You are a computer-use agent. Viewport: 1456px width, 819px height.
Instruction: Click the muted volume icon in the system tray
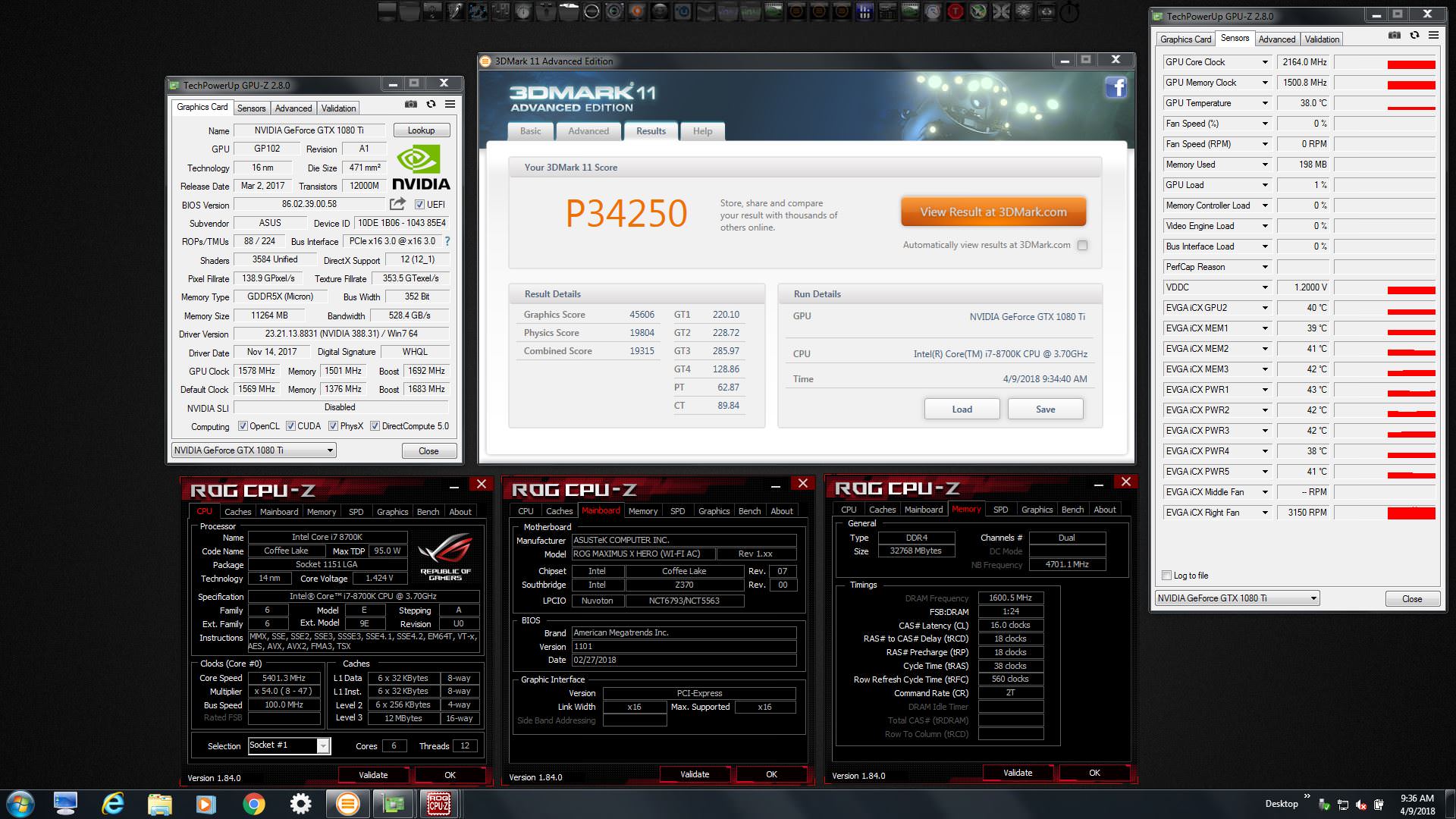pyautogui.click(x=1361, y=805)
